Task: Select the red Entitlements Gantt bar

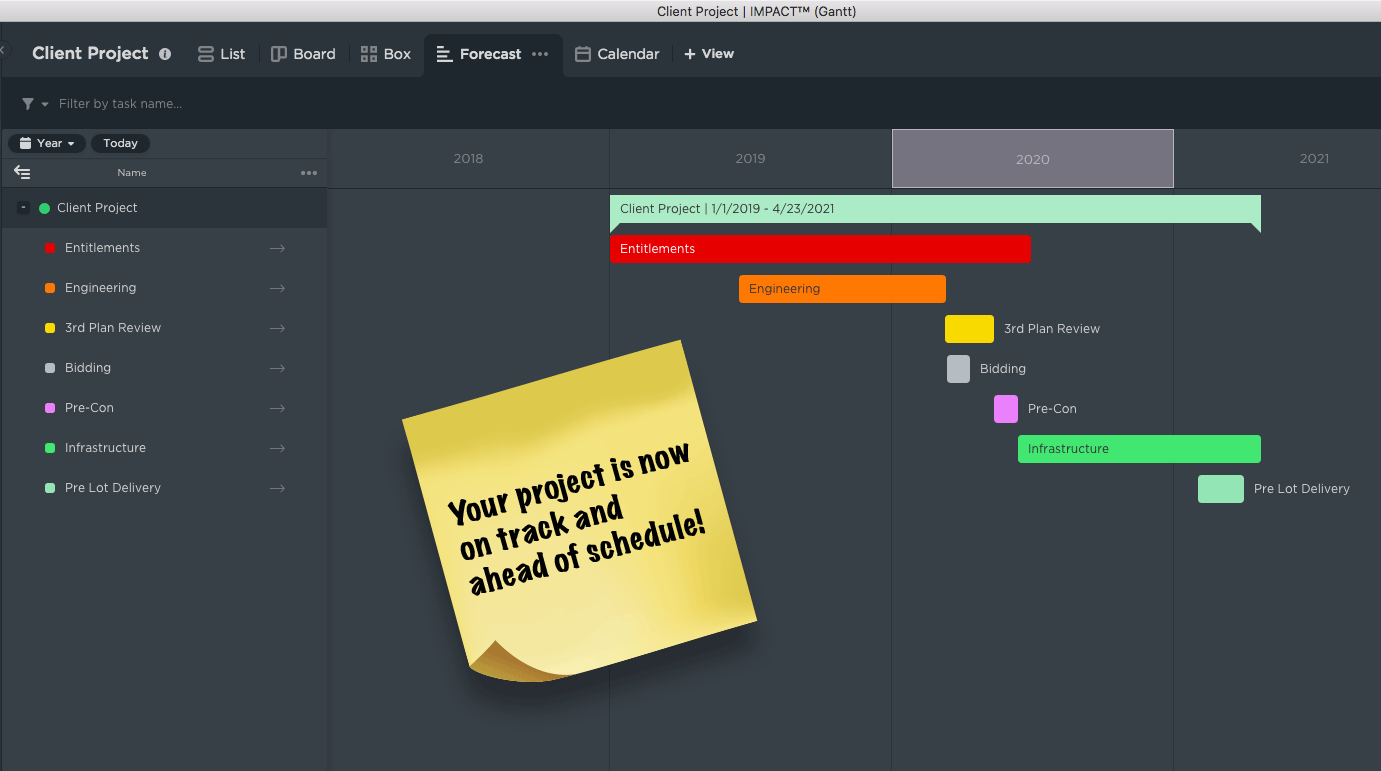Action: coord(820,249)
